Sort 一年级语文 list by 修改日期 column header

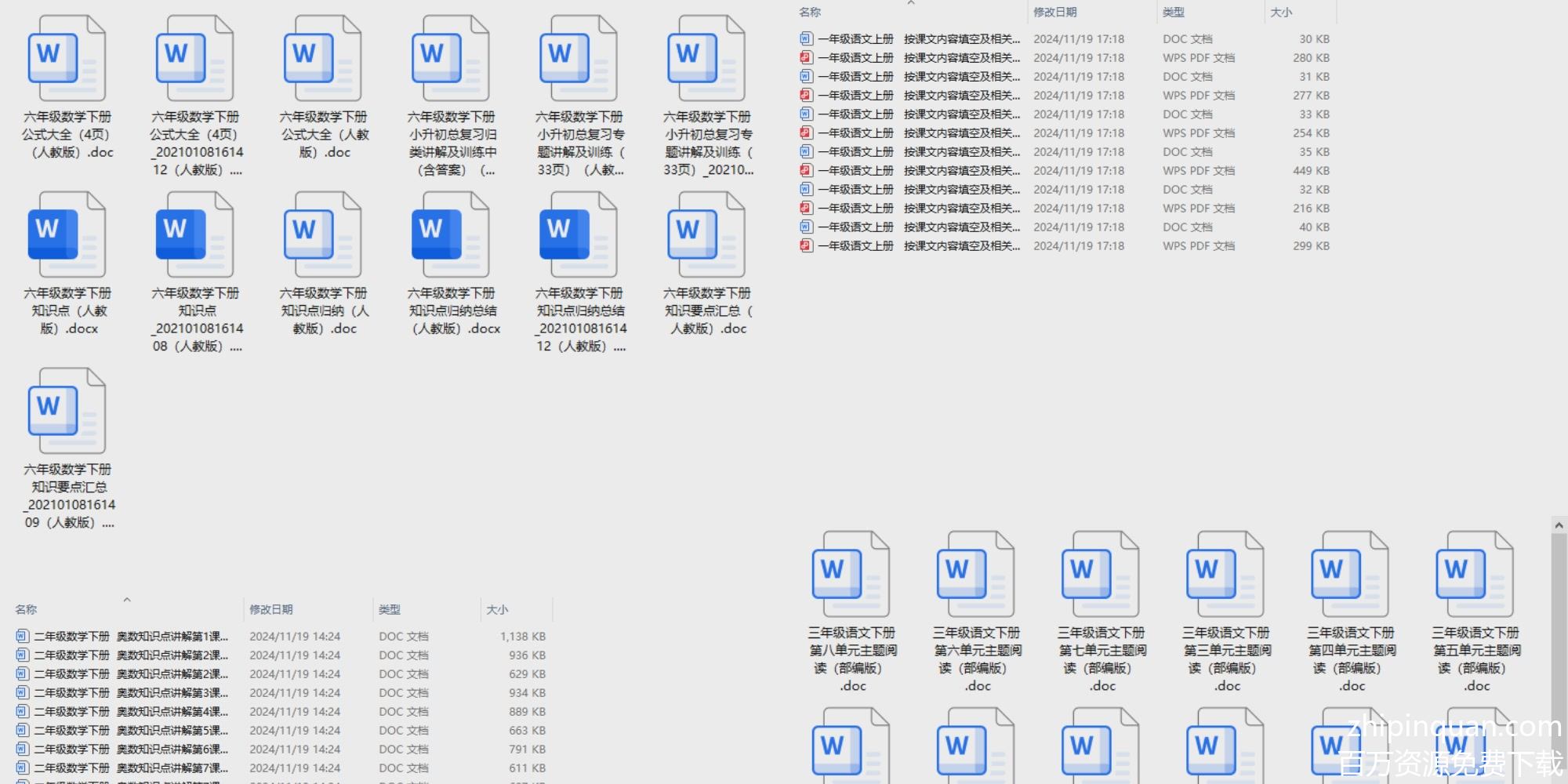pos(1054,13)
